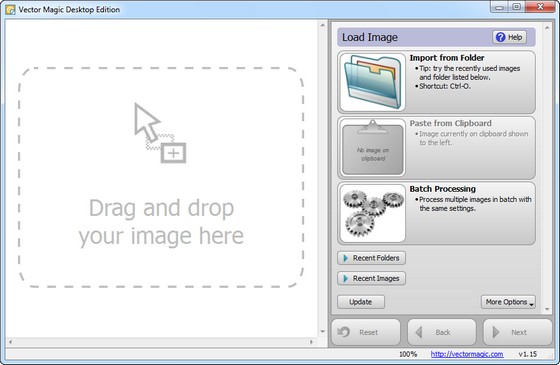The image size is (560, 365).
Task: Select the Import from Folder heading
Action: (x=447, y=58)
